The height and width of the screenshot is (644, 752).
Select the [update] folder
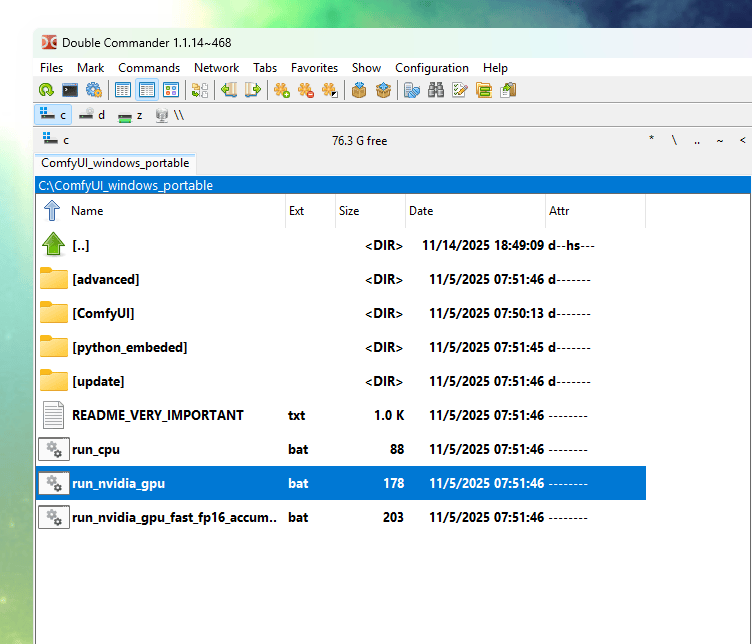click(341, 382)
